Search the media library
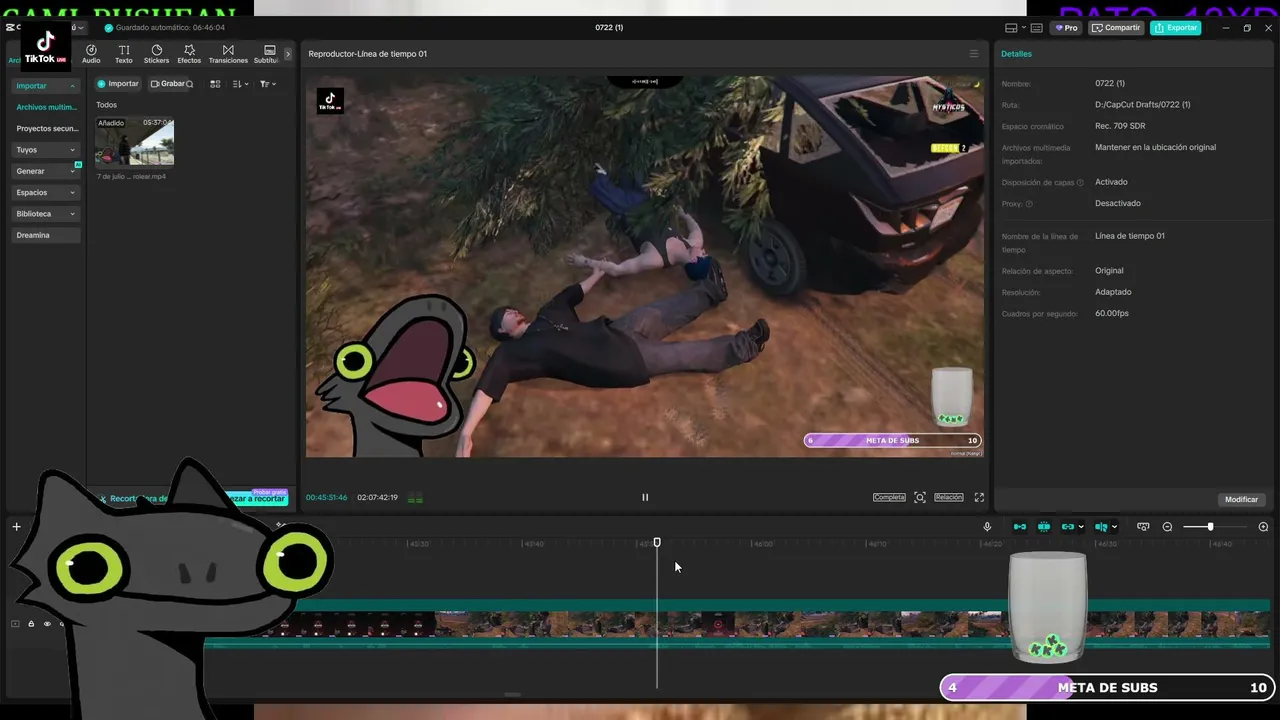The width and height of the screenshot is (1280, 720). pos(190,84)
